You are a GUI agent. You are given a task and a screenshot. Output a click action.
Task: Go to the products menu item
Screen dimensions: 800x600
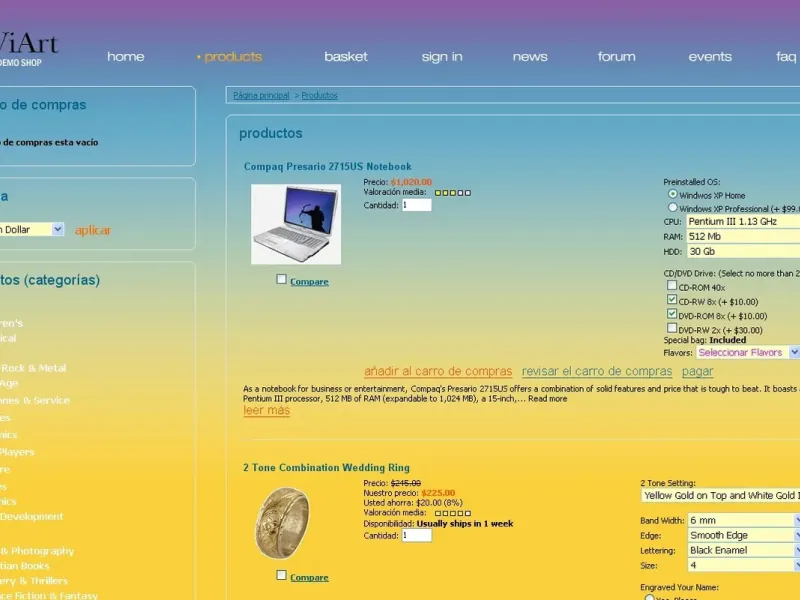[230, 57]
